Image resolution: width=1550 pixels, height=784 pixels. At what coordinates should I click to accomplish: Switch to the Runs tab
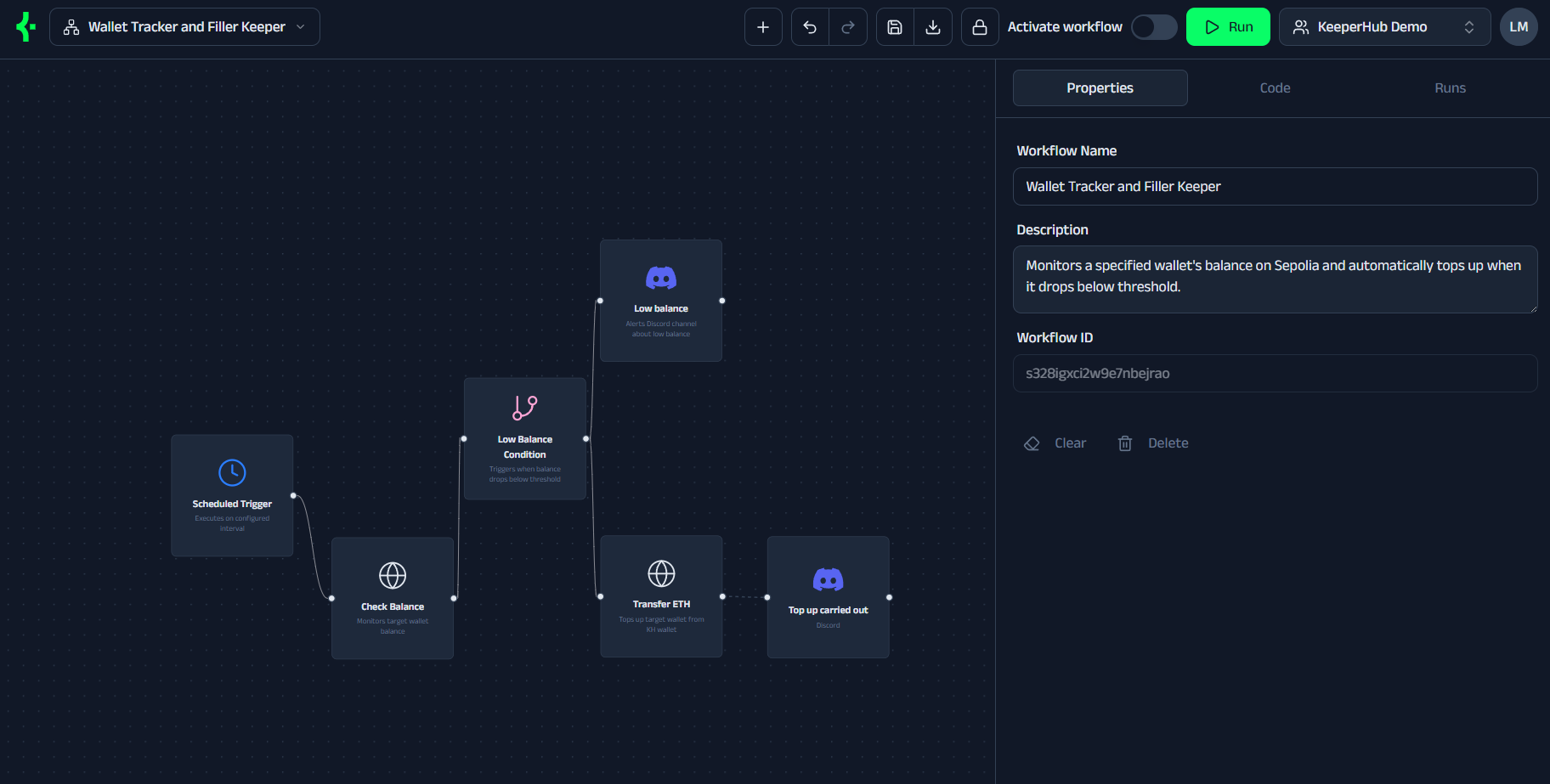(1450, 87)
